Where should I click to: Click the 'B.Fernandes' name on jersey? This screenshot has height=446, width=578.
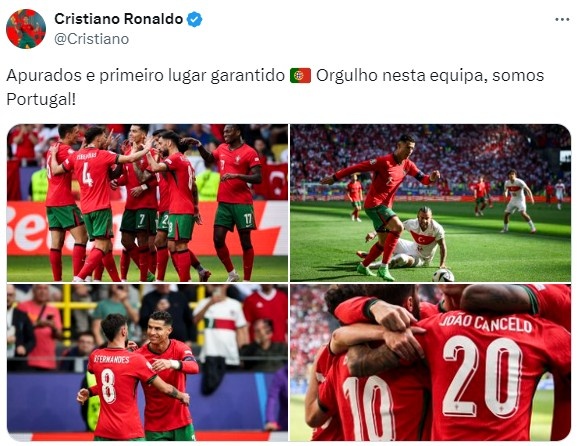(111, 359)
